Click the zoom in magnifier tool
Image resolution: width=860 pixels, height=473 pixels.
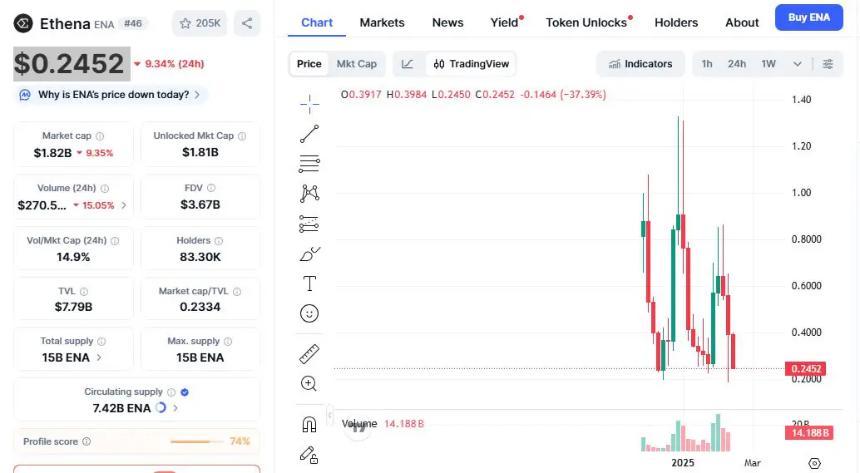(x=309, y=384)
